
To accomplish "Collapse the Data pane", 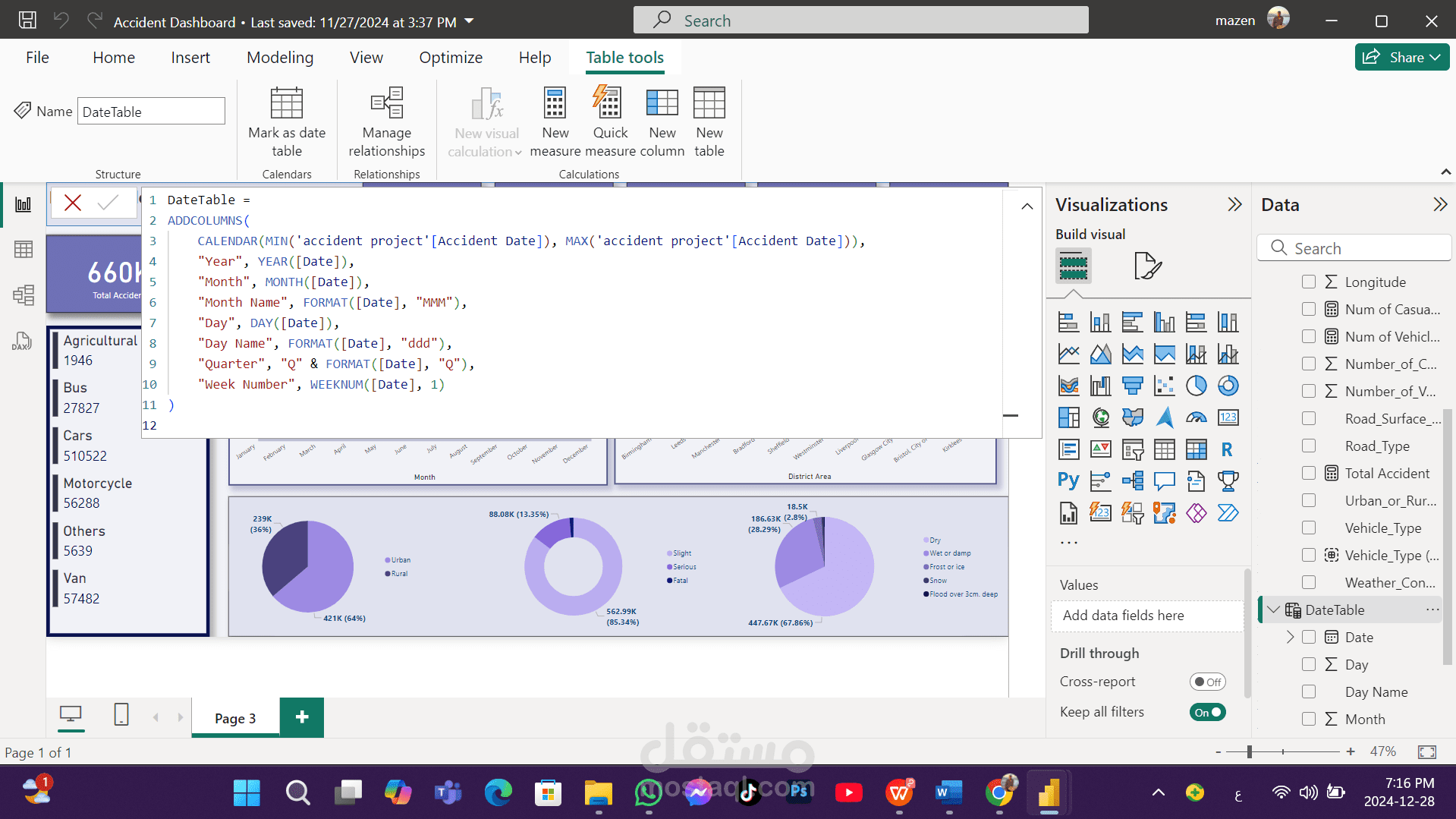I will click(x=1439, y=204).
